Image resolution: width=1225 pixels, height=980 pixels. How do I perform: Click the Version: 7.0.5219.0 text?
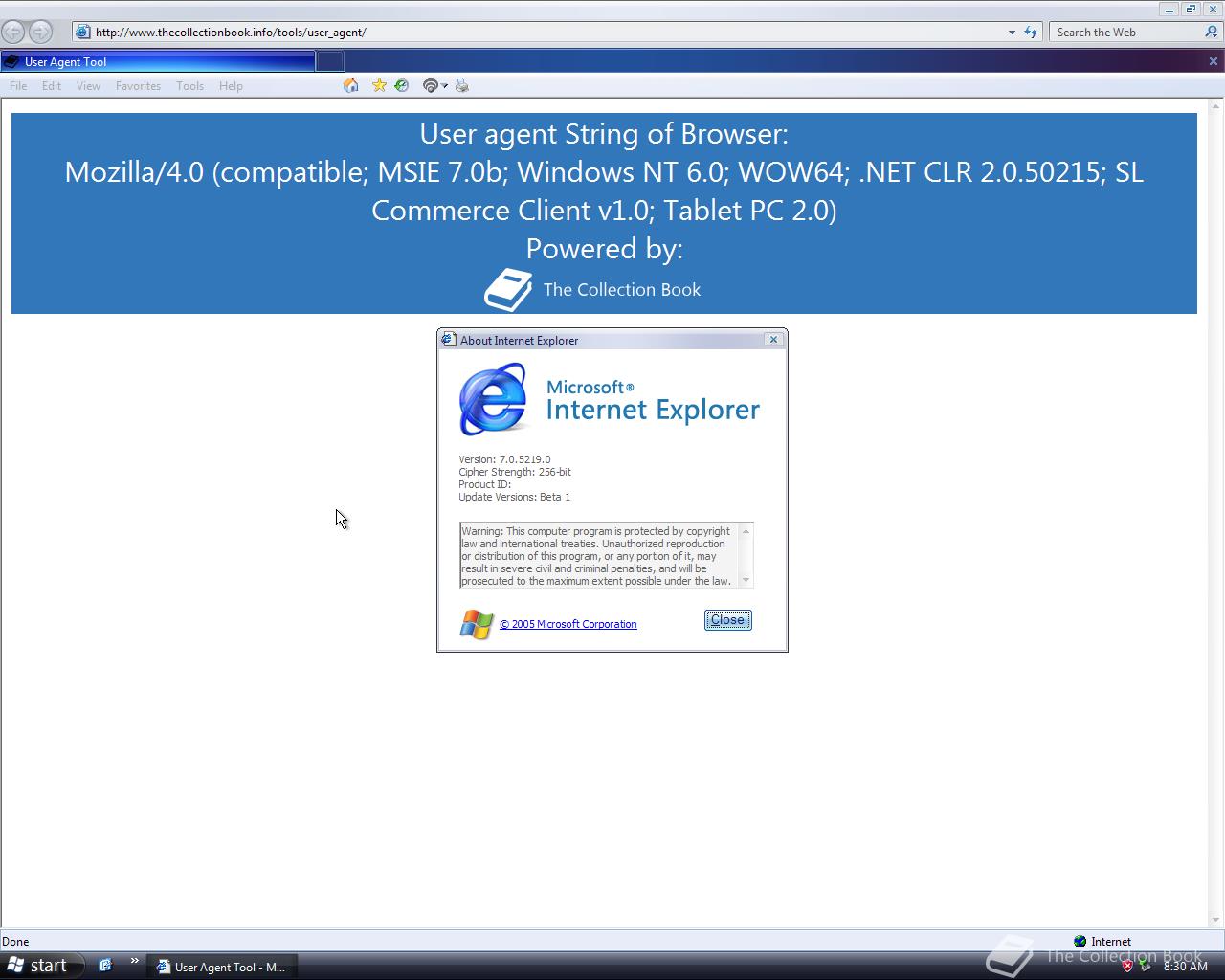click(504, 459)
